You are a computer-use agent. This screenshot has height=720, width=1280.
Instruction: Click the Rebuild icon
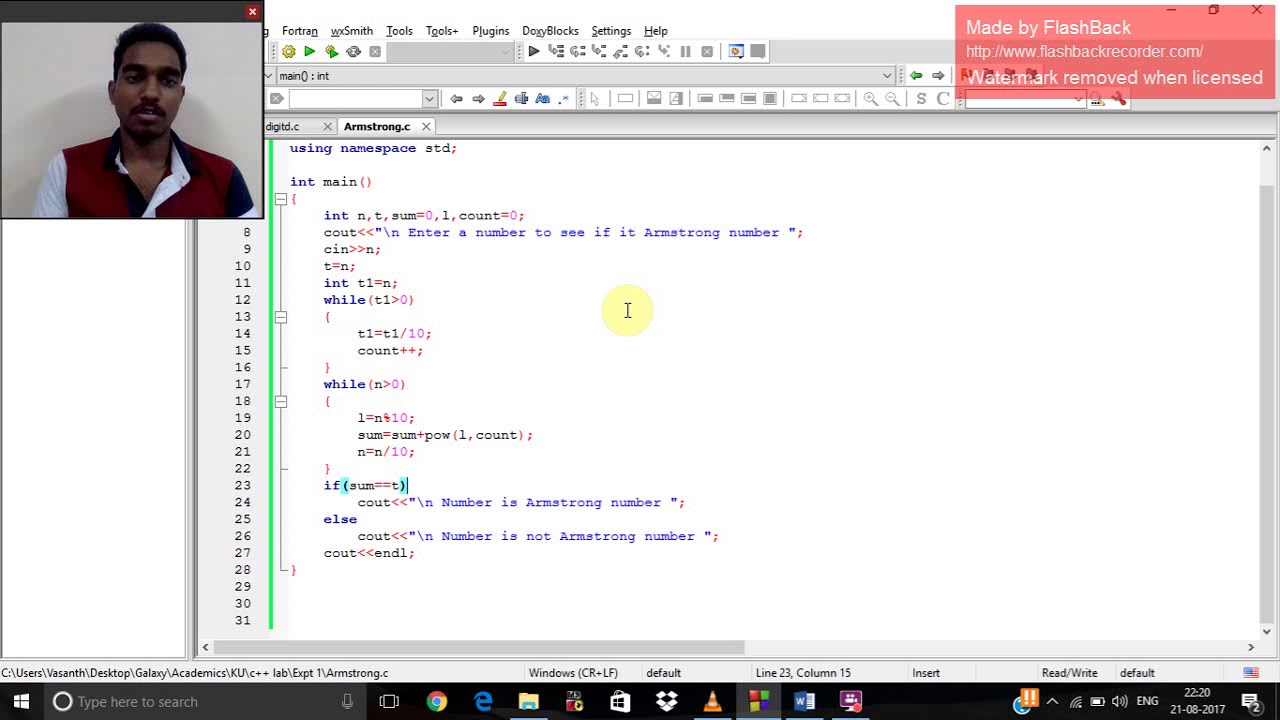click(x=353, y=52)
